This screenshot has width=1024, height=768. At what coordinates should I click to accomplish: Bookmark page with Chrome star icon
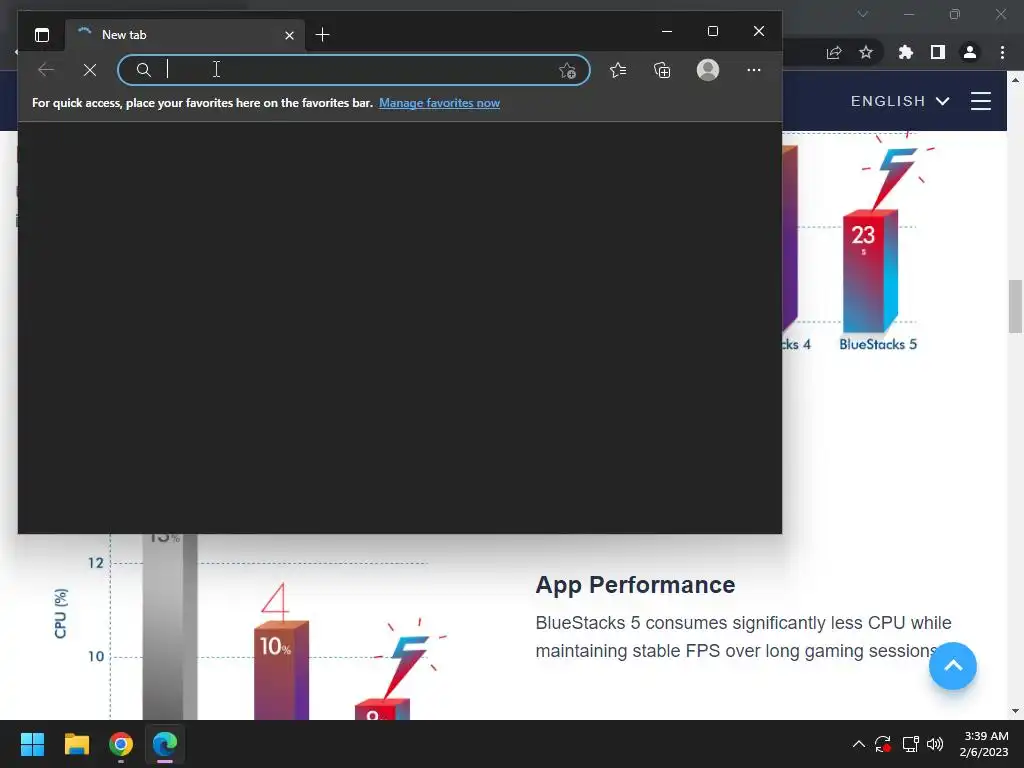pos(866,52)
